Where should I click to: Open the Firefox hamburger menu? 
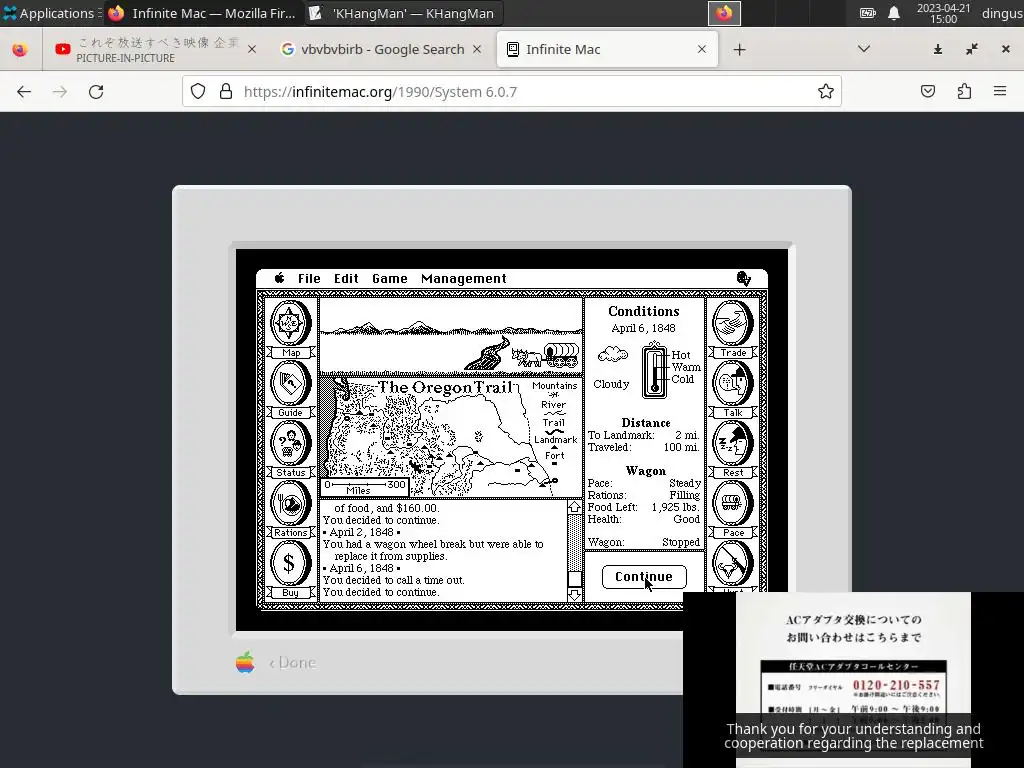1000,91
